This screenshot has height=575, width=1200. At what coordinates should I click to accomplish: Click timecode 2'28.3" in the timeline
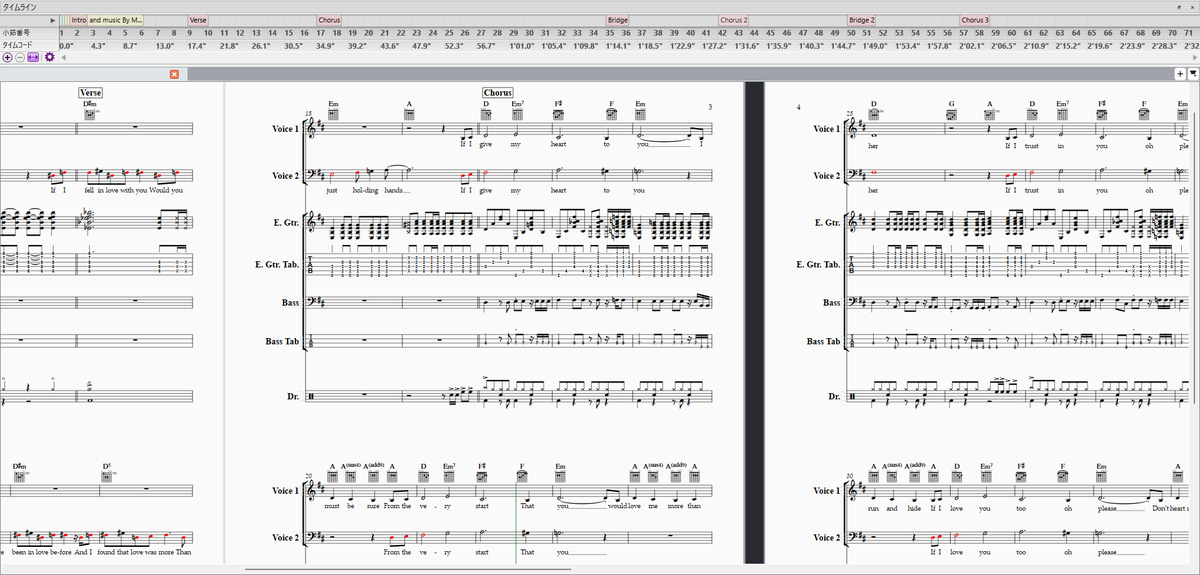(1163, 46)
